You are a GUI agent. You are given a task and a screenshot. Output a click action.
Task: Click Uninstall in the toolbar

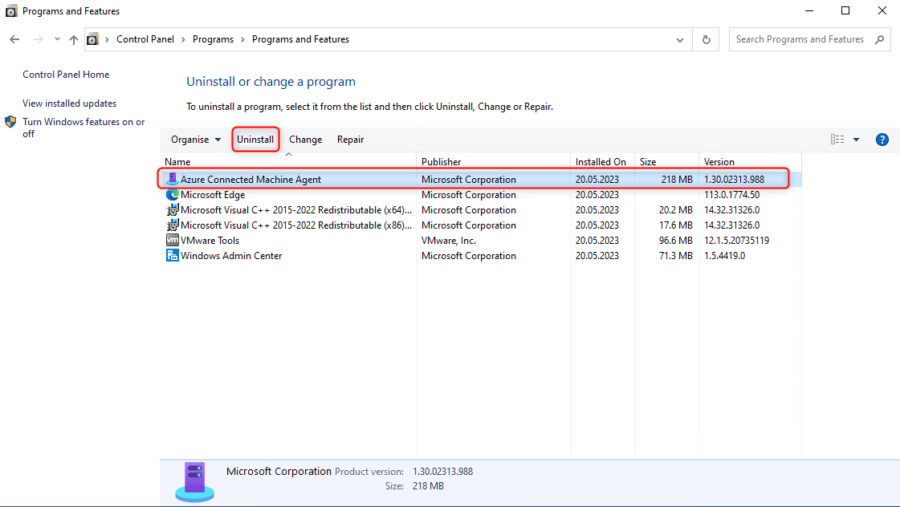pyautogui.click(x=255, y=140)
